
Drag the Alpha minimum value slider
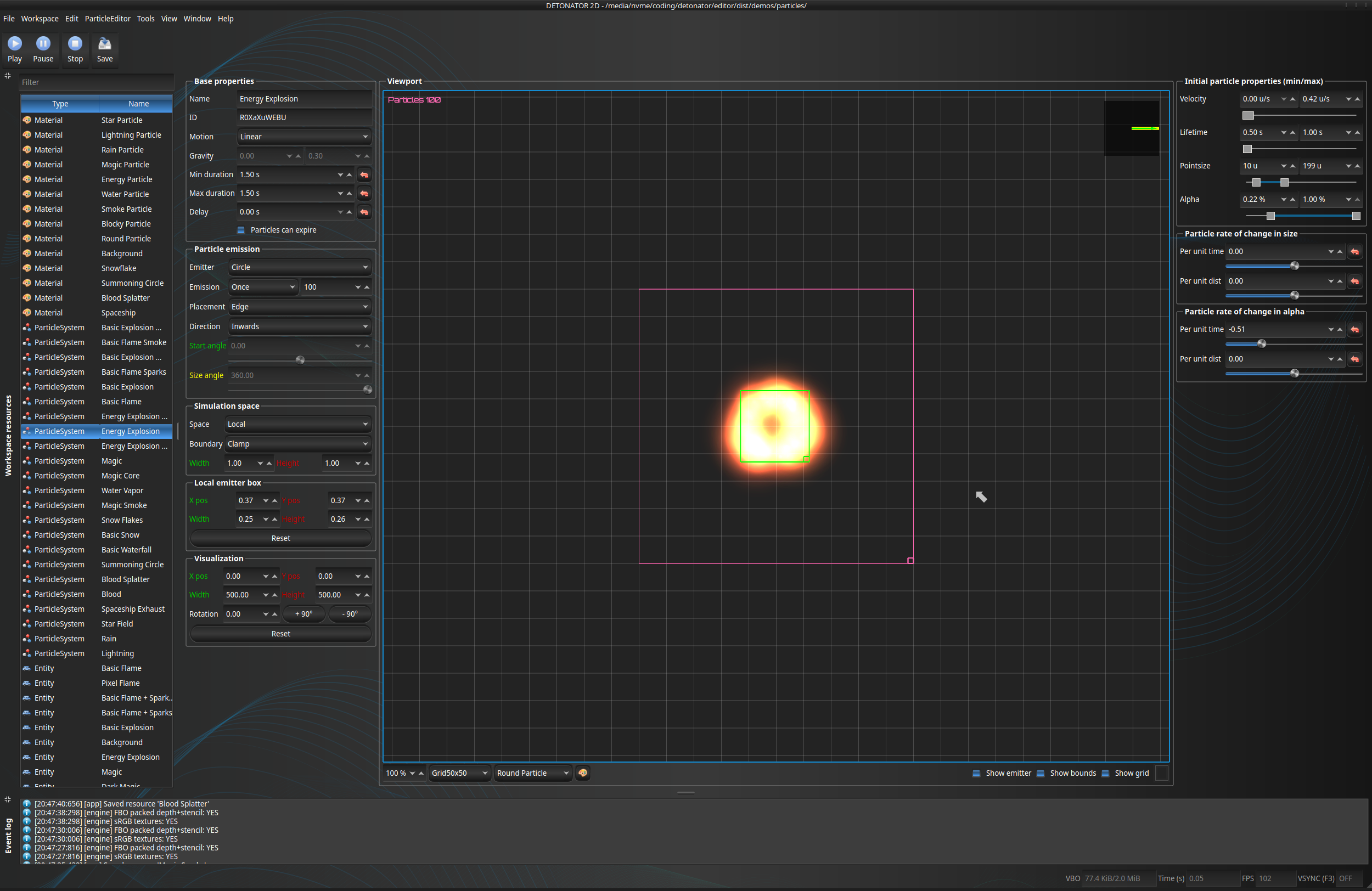click(1269, 213)
